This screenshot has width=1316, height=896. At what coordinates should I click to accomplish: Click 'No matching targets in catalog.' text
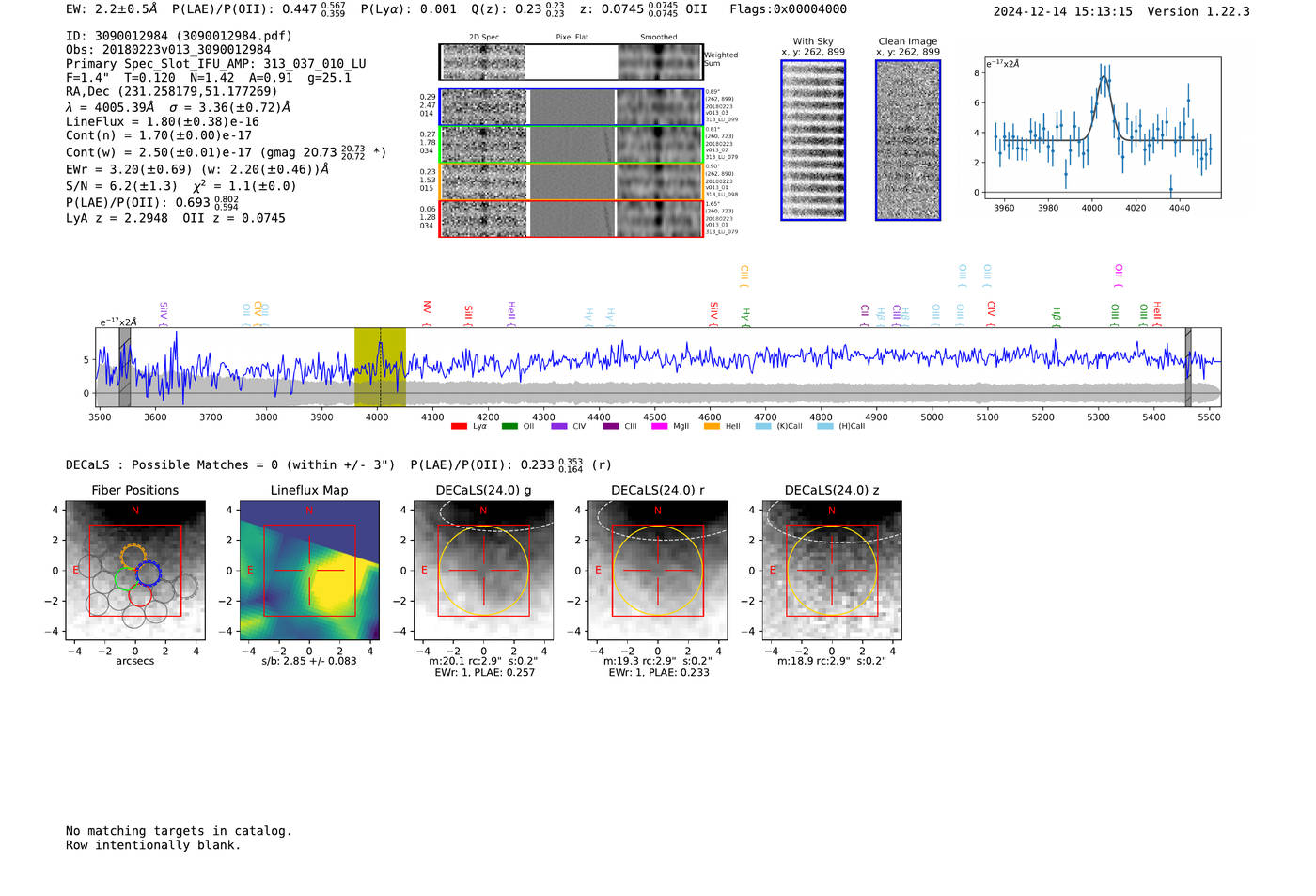click(179, 831)
